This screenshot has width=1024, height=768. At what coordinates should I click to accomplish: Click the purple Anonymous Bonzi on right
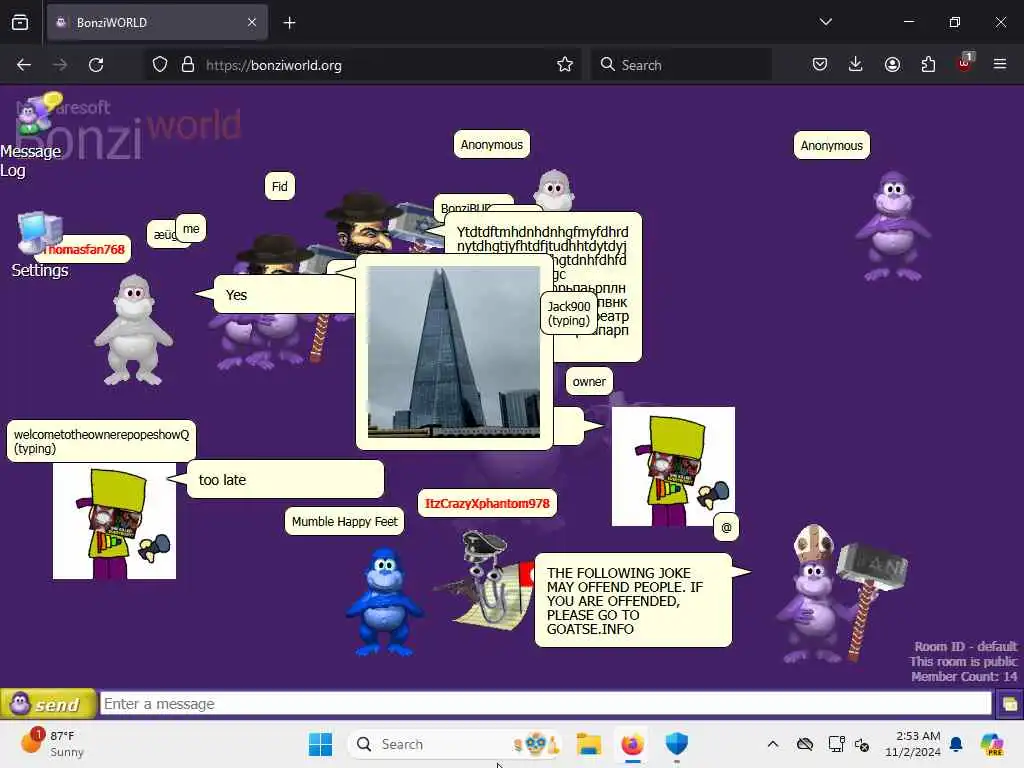(893, 226)
